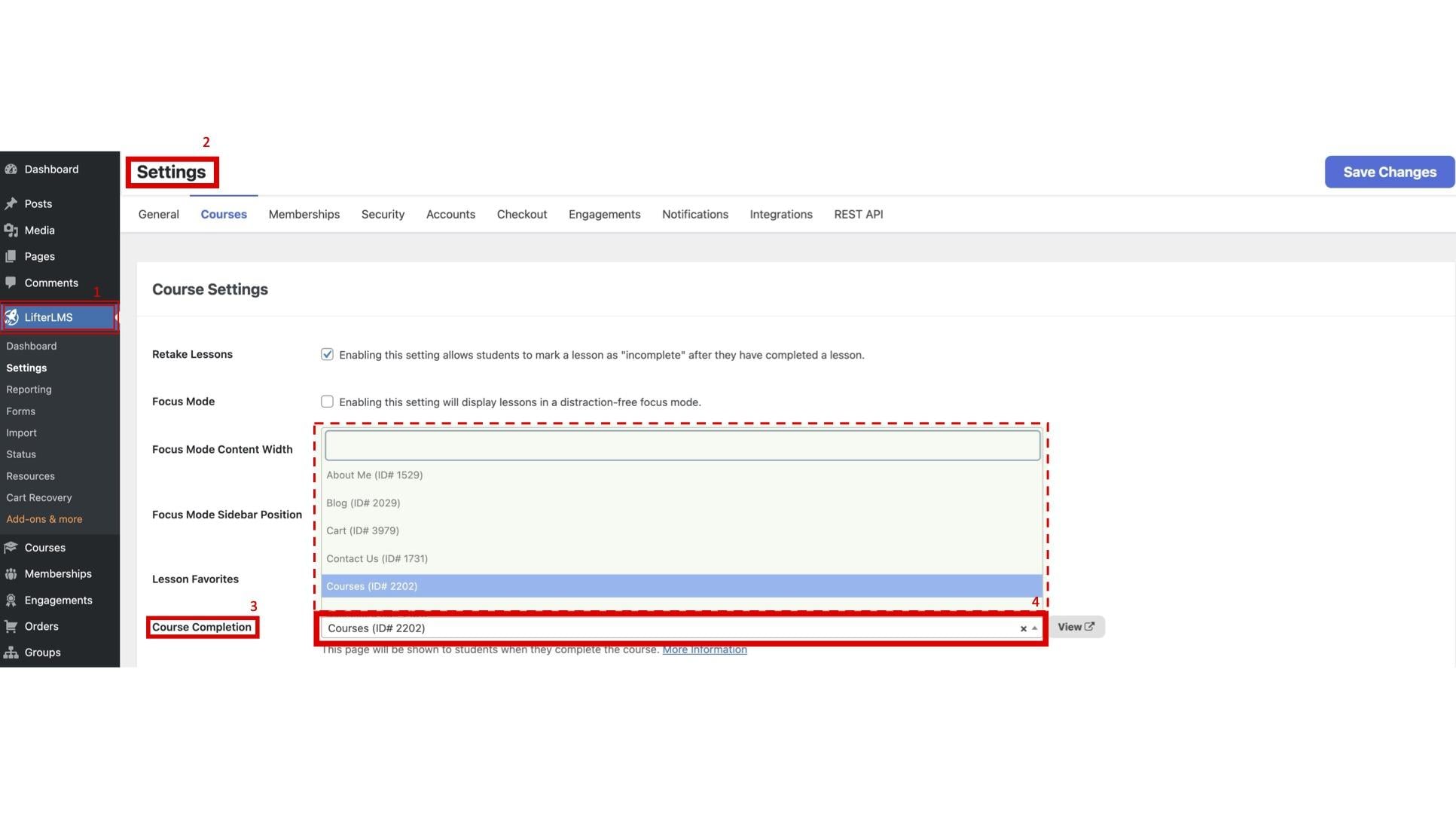This screenshot has width=1456, height=819.
Task: Click the Dashboard gauge icon in sidebar
Action: [x=11, y=170]
